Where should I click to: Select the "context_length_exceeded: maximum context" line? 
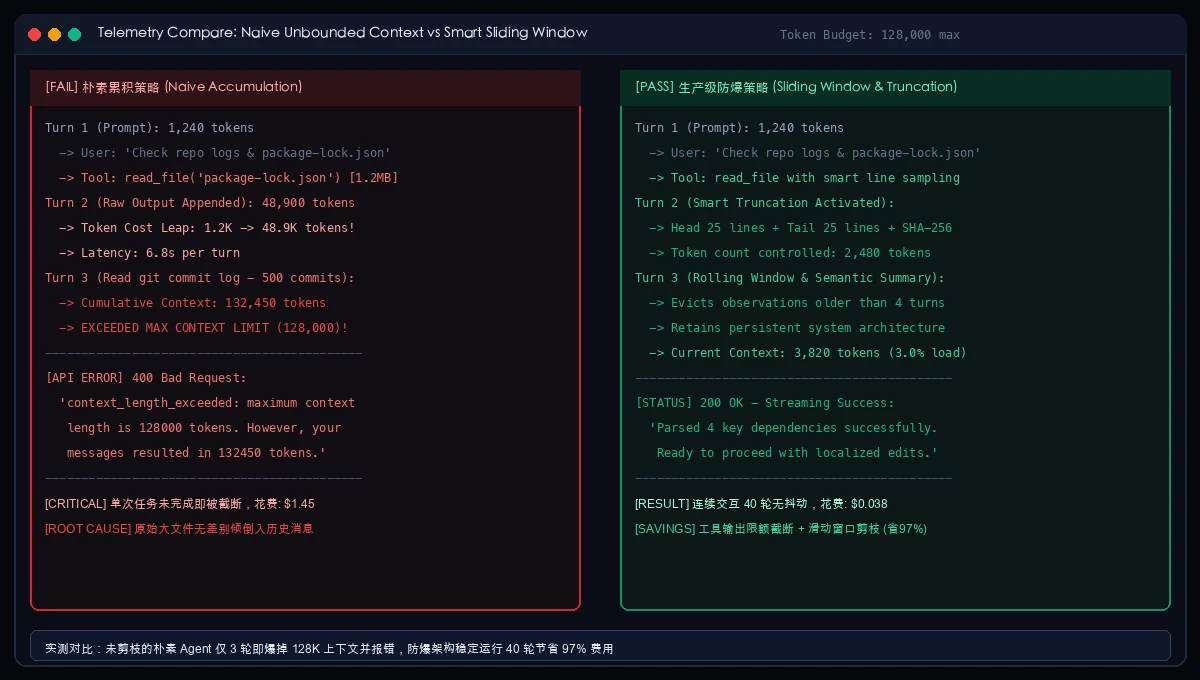coord(207,403)
